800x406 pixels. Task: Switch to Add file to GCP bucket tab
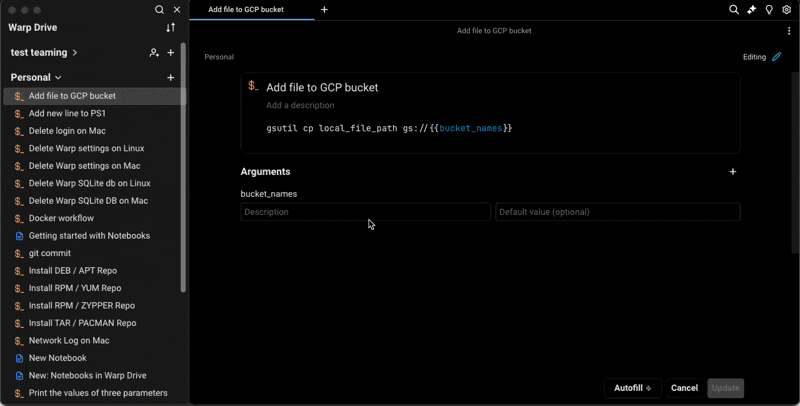245,9
